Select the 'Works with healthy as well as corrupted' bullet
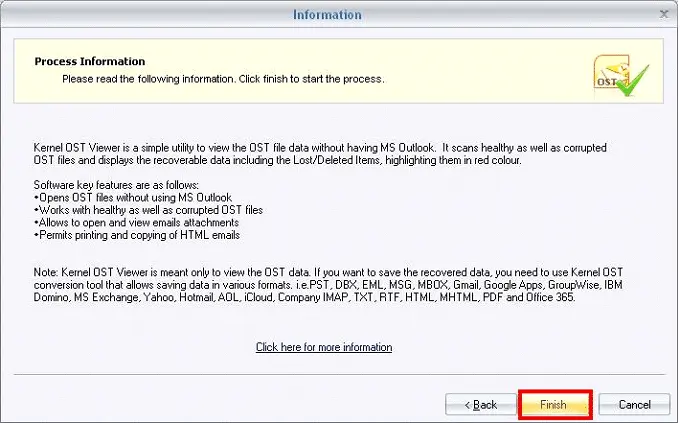The height and width of the screenshot is (423, 680). click(x=148, y=210)
